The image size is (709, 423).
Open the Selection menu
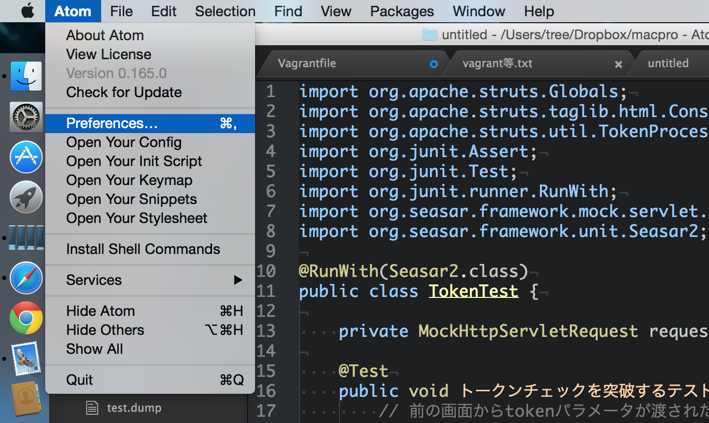(x=225, y=11)
